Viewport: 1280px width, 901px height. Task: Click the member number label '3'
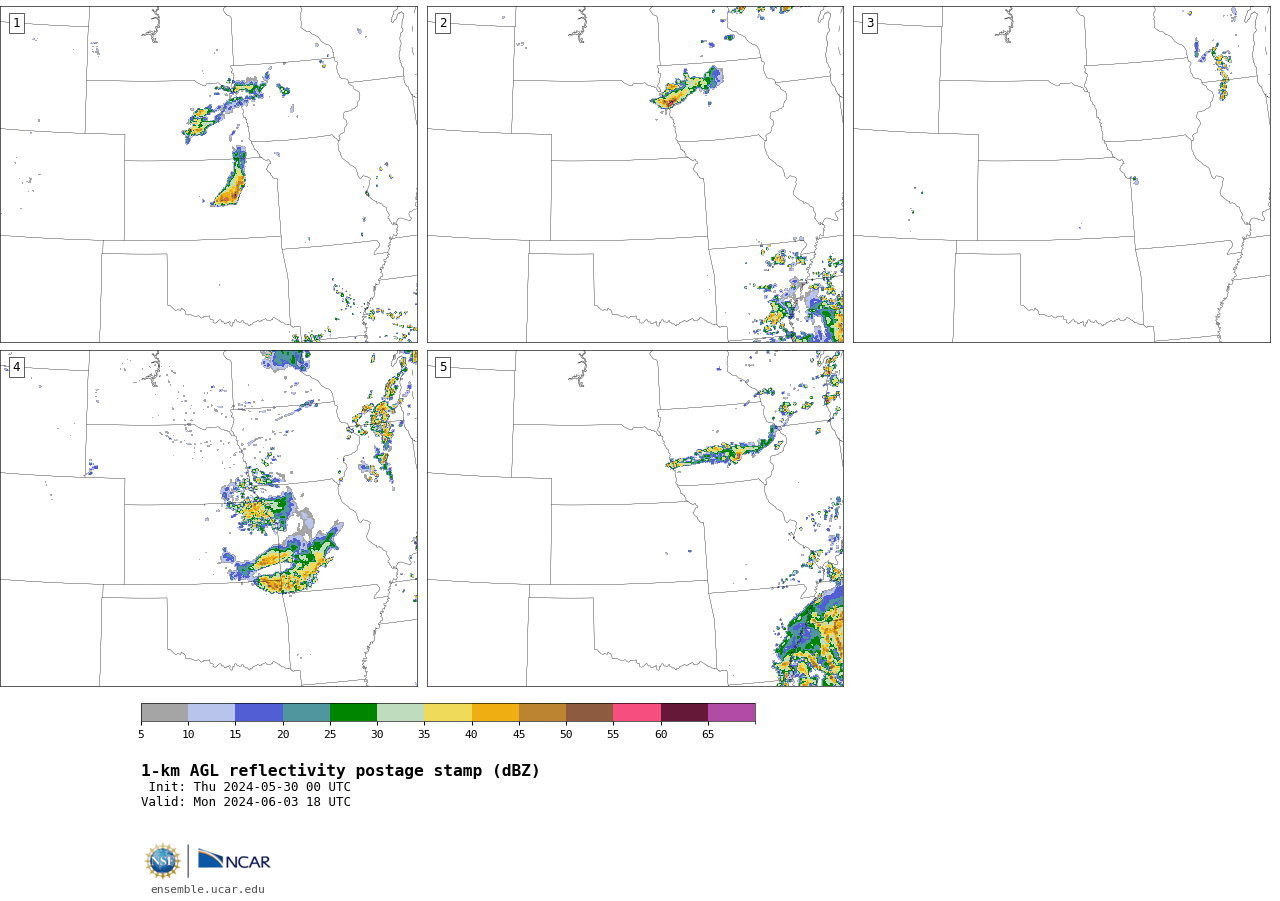click(x=869, y=23)
